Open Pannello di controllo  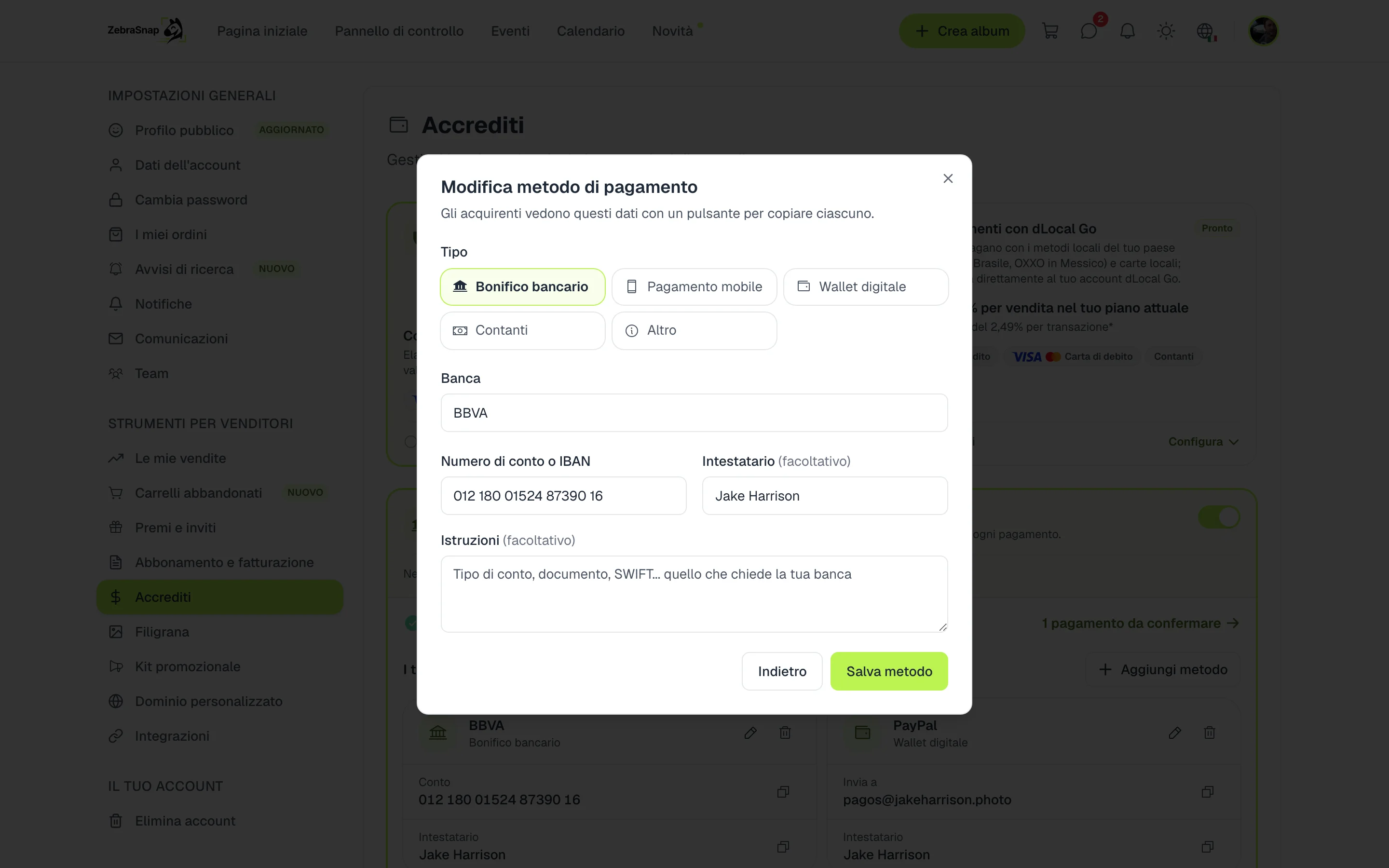click(399, 31)
